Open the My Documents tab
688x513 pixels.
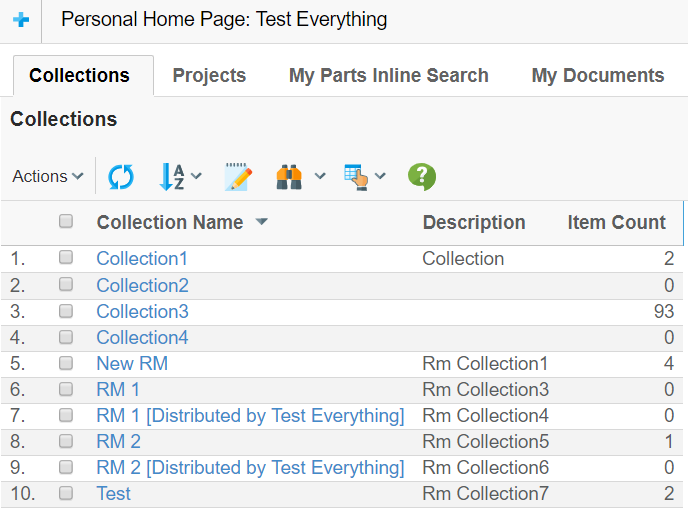(597, 76)
